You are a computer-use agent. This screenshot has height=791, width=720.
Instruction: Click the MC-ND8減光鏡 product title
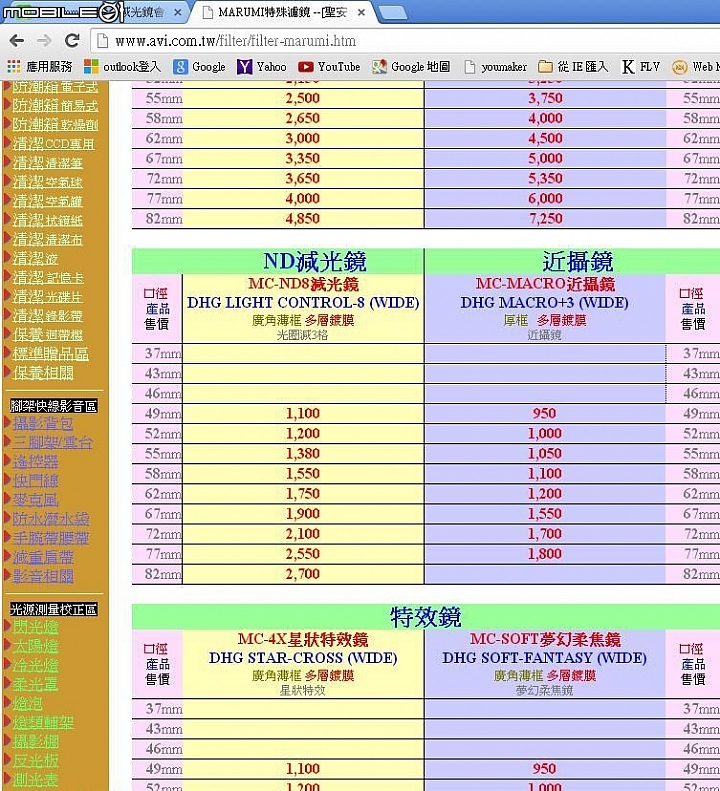coord(303,284)
